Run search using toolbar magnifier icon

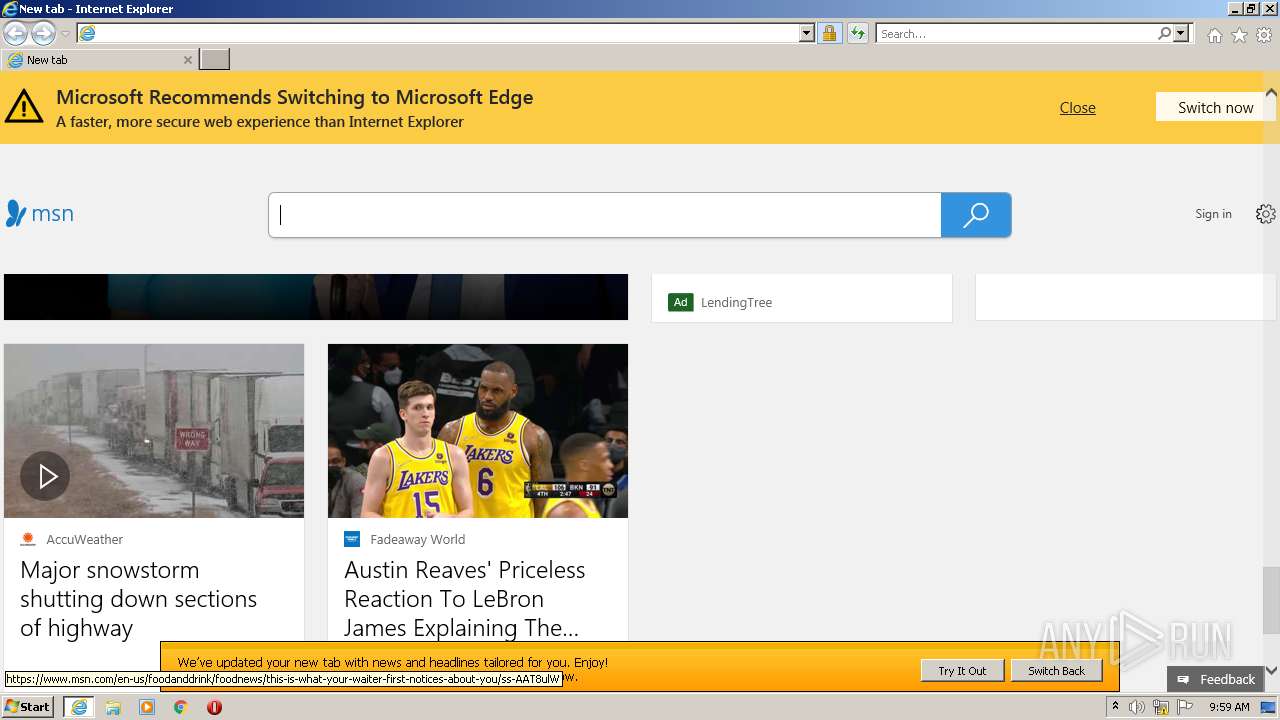coord(1164,33)
